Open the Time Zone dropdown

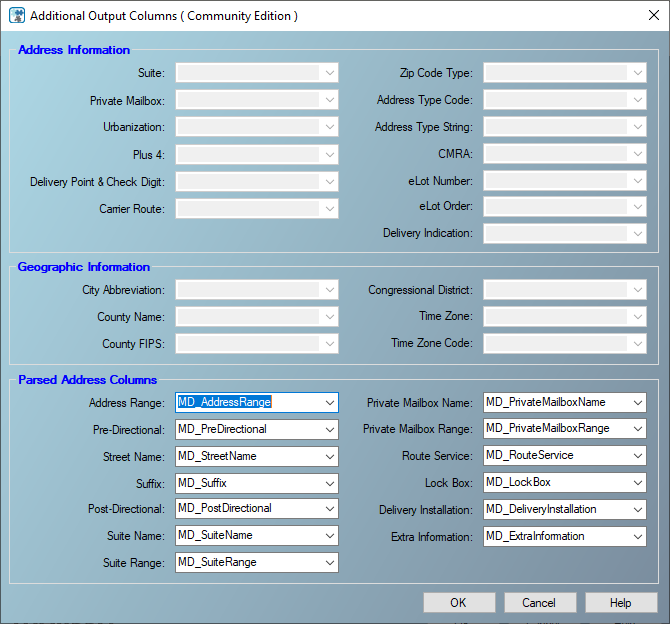pyautogui.click(x=565, y=317)
